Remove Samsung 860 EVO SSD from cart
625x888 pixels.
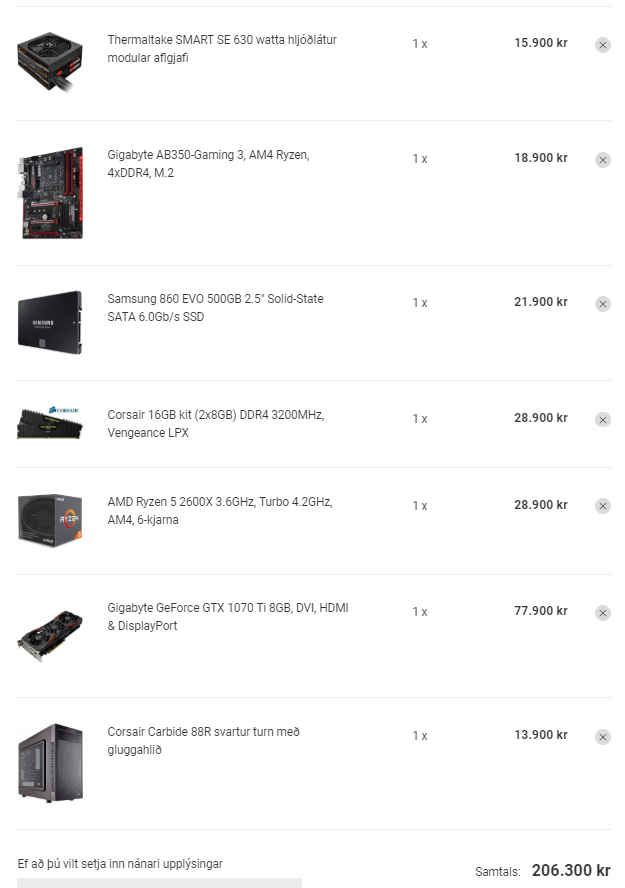coord(603,304)
